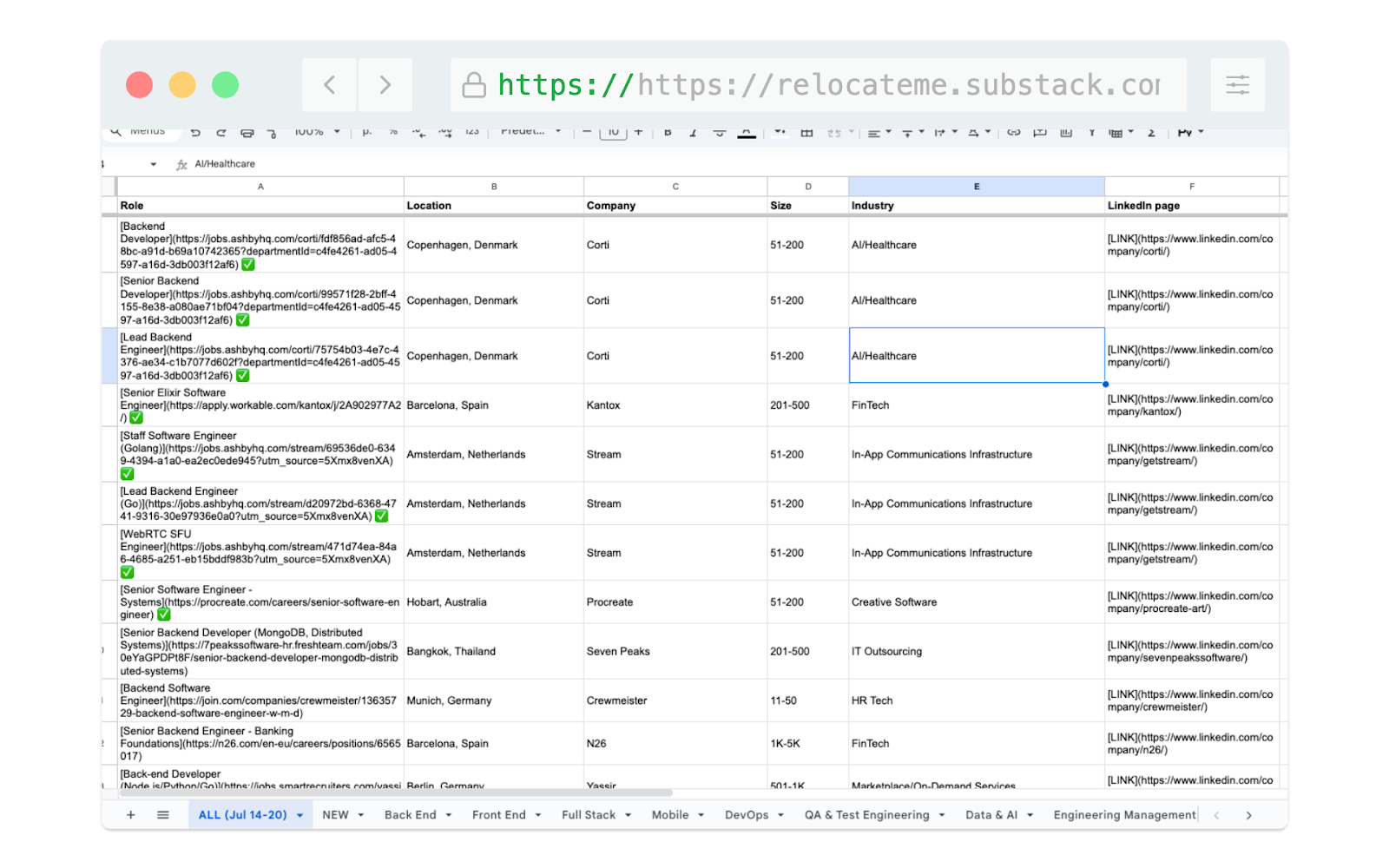Redo the last undone action
This screenshot has width=1389, height=868.
click(221, 133)
